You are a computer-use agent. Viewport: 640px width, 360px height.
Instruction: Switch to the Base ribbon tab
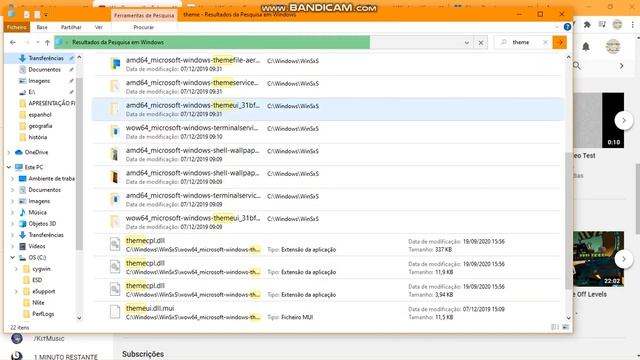pyautogui.click(x=42, y=27)
